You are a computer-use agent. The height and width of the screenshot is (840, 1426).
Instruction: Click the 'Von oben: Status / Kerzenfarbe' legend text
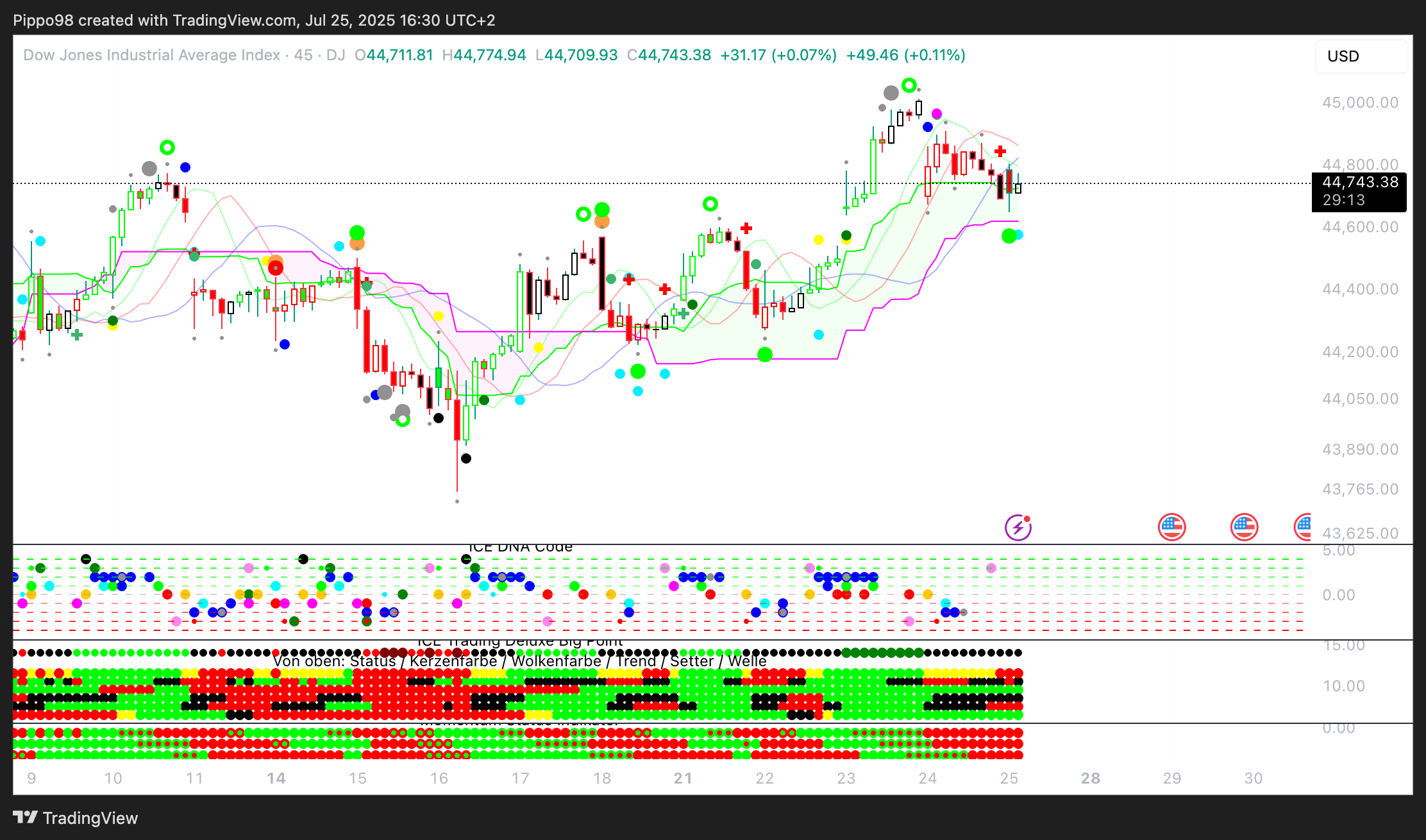tap(385, 661)
